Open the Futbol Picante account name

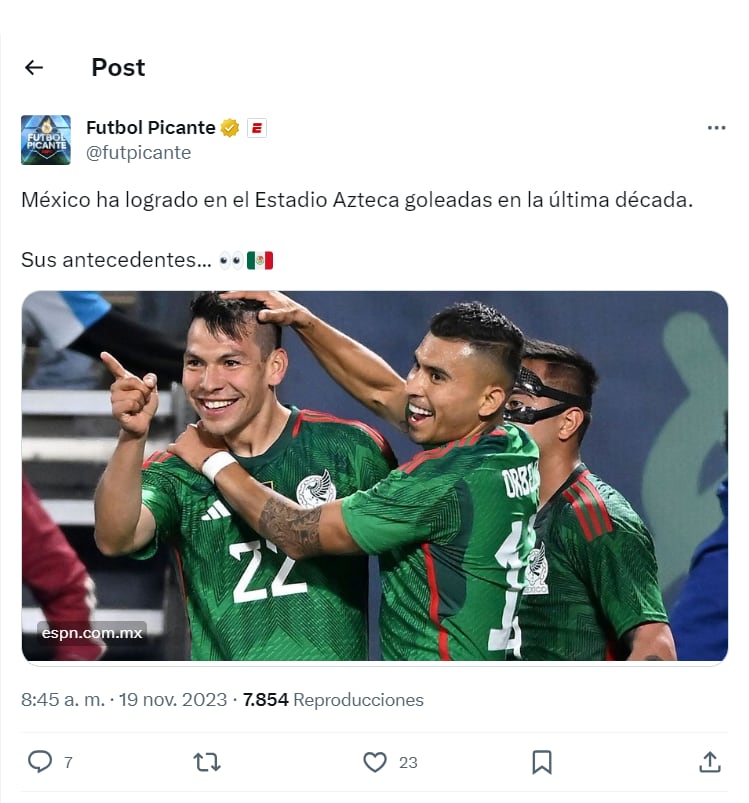[x=151, y=128]
